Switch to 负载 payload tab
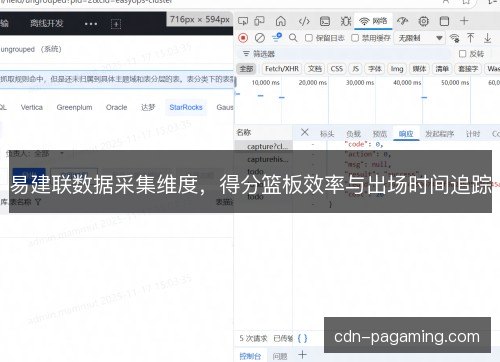 (353, 134)
